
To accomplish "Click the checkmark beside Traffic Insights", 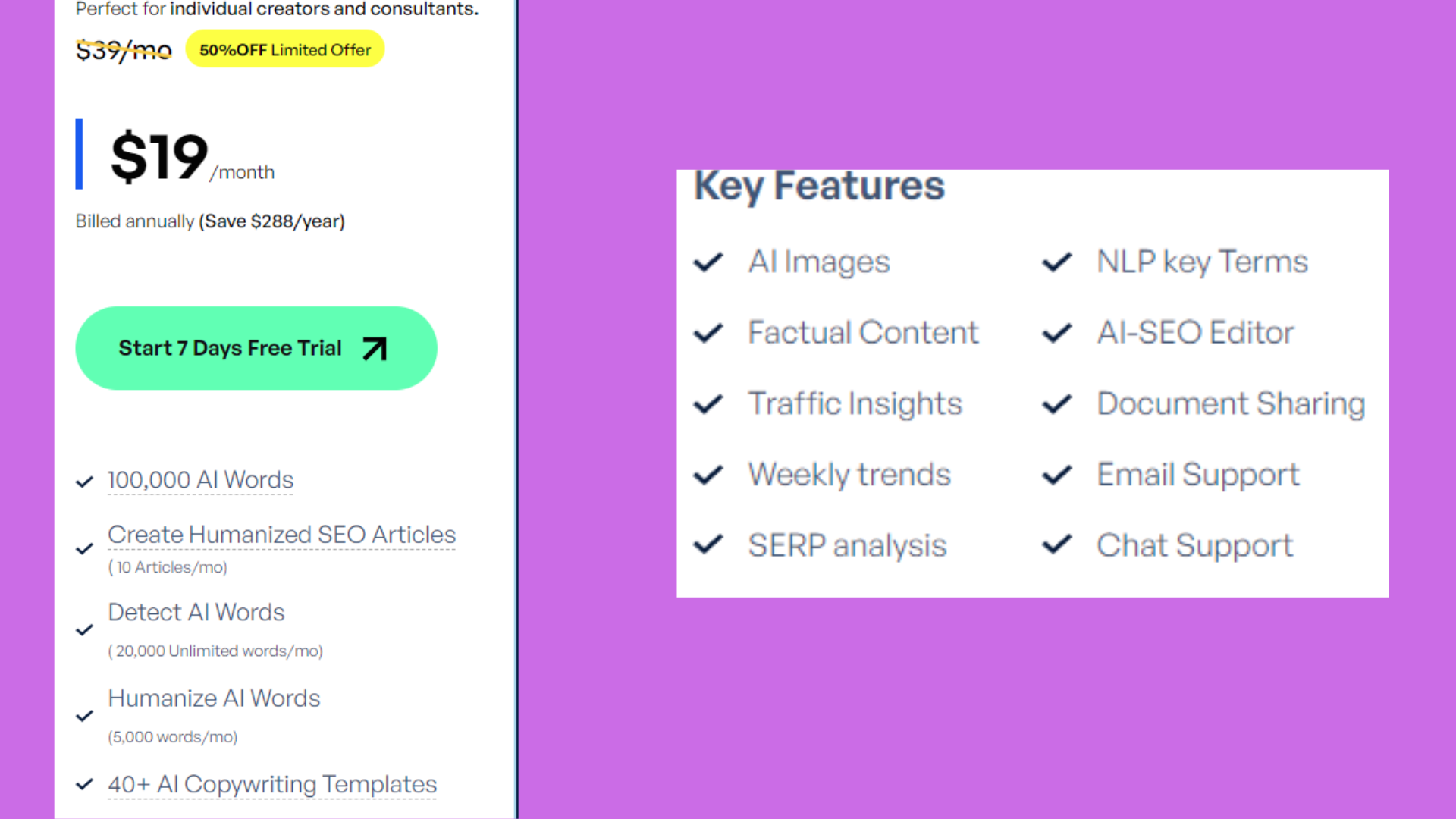I will tap(708, 404).
